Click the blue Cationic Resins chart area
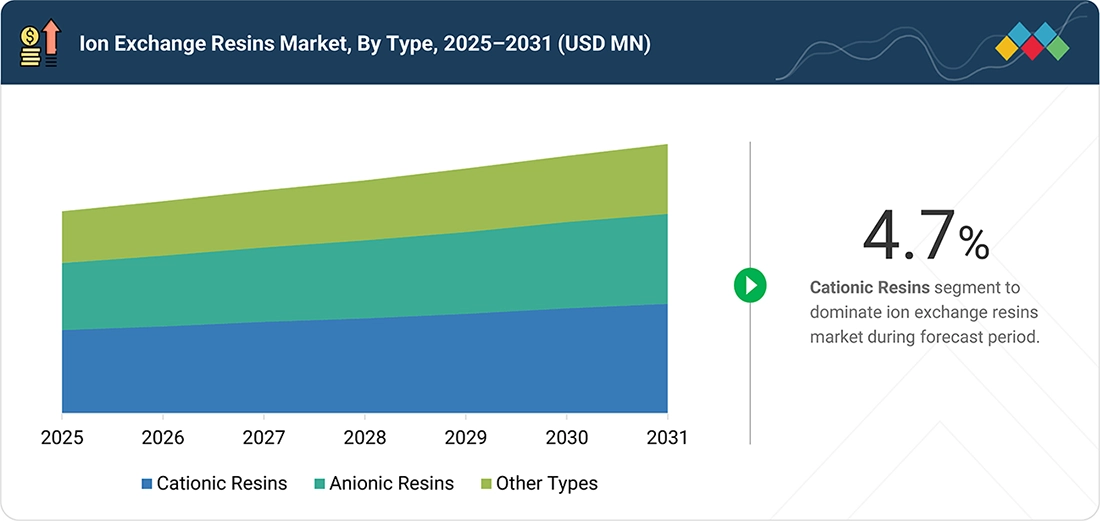Viewport: 1100px width, 521px height. (x=365, y=368)
